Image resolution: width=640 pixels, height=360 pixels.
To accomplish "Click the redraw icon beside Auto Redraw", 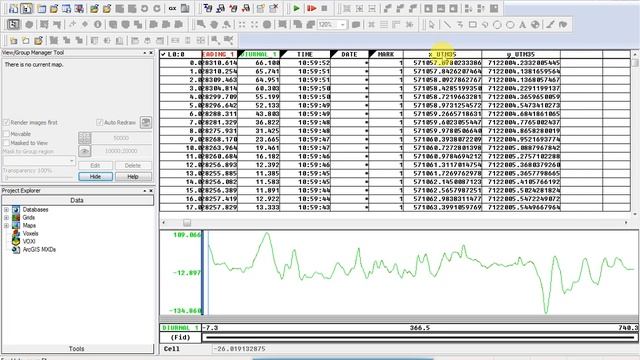I will (146, 122).
